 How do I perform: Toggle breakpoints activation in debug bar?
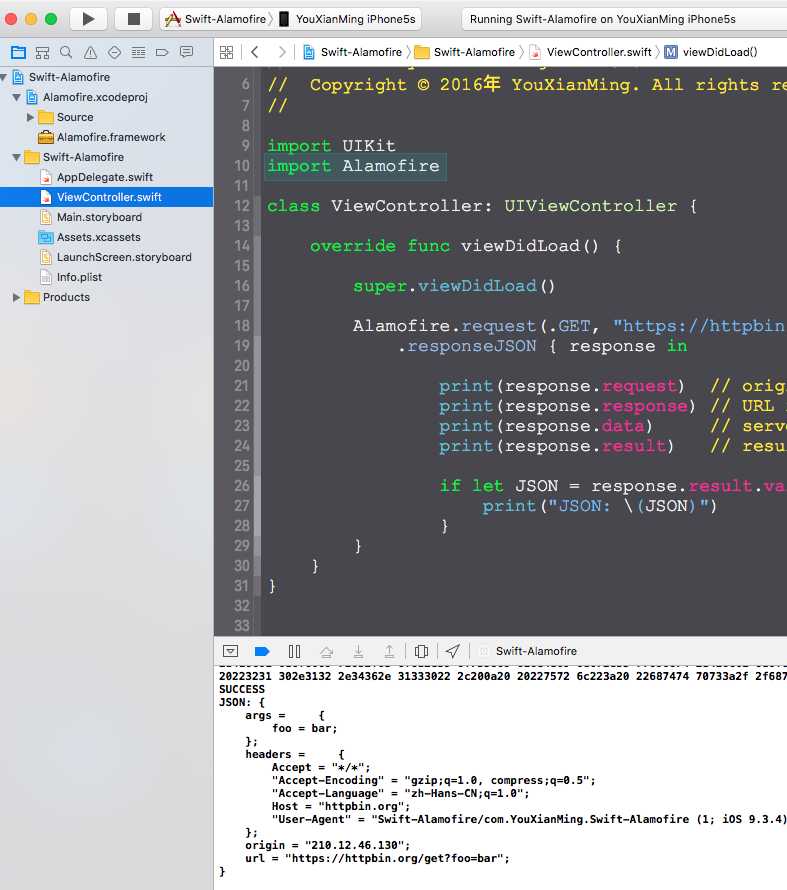pyautogui.click(x=262, y=651)
